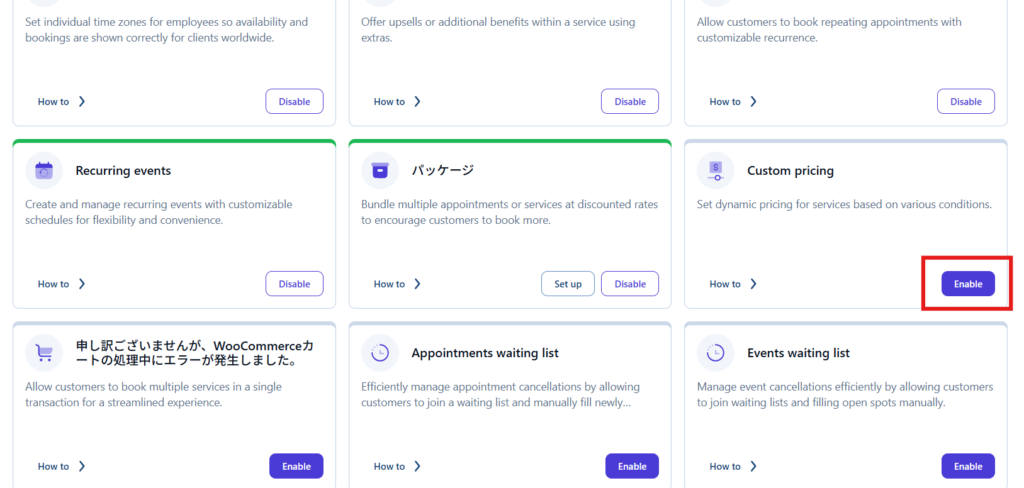The width and height of the screenshot is (1024, 488).
Task: Open How to for the パッケージ card
Action: (x=397, y=284)
